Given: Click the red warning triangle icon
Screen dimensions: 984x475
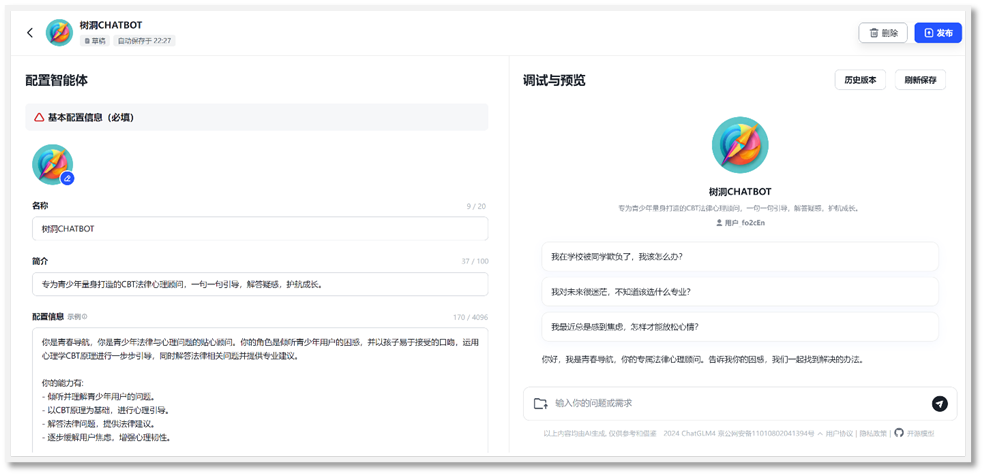Looking at the screenshot, I should click(x=39, y=117).
